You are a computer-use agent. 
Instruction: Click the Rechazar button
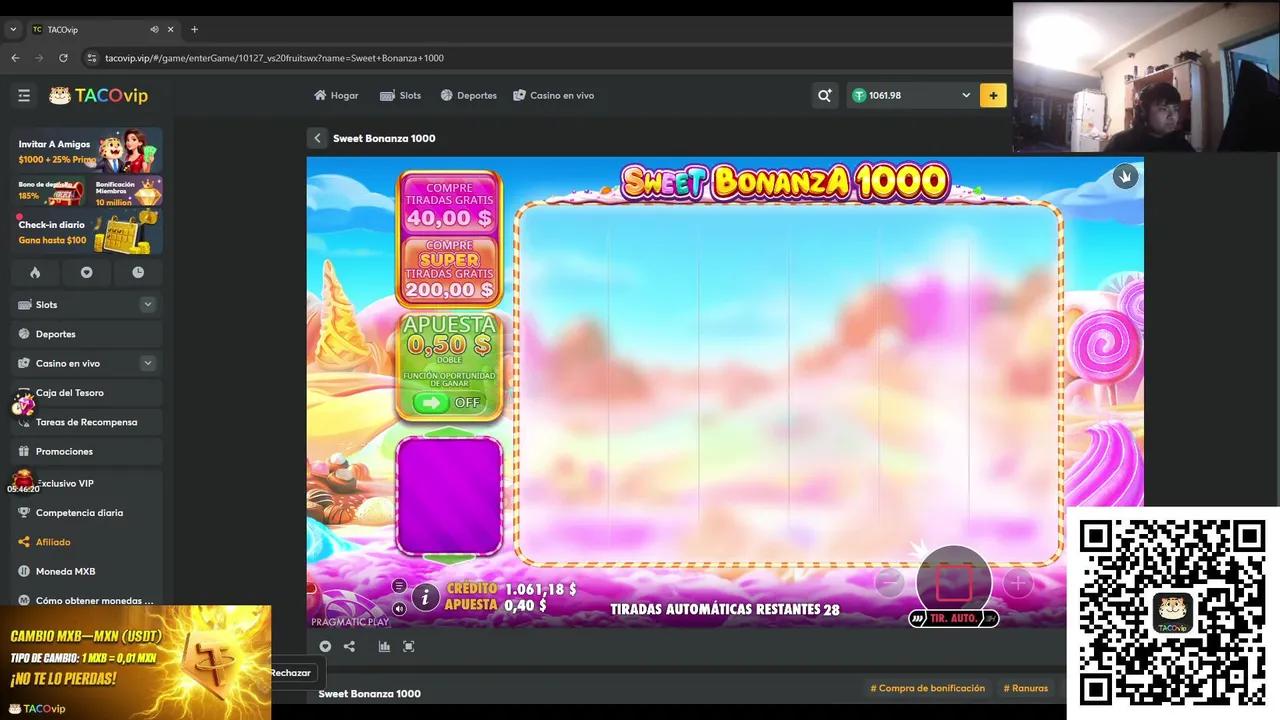point(291,673)
